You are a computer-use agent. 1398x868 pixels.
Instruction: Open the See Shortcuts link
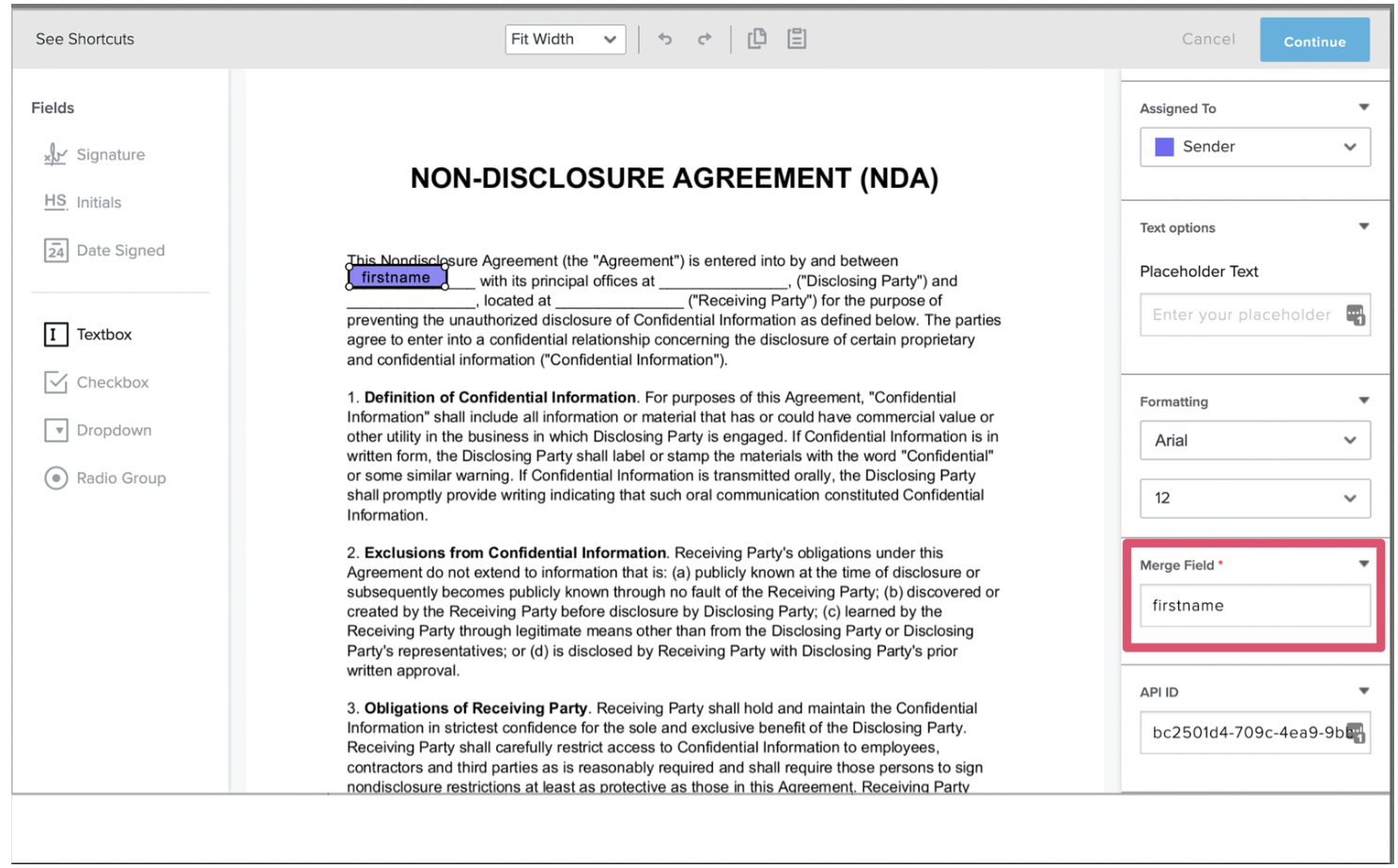pyautogui.click(x=85, y=39)
